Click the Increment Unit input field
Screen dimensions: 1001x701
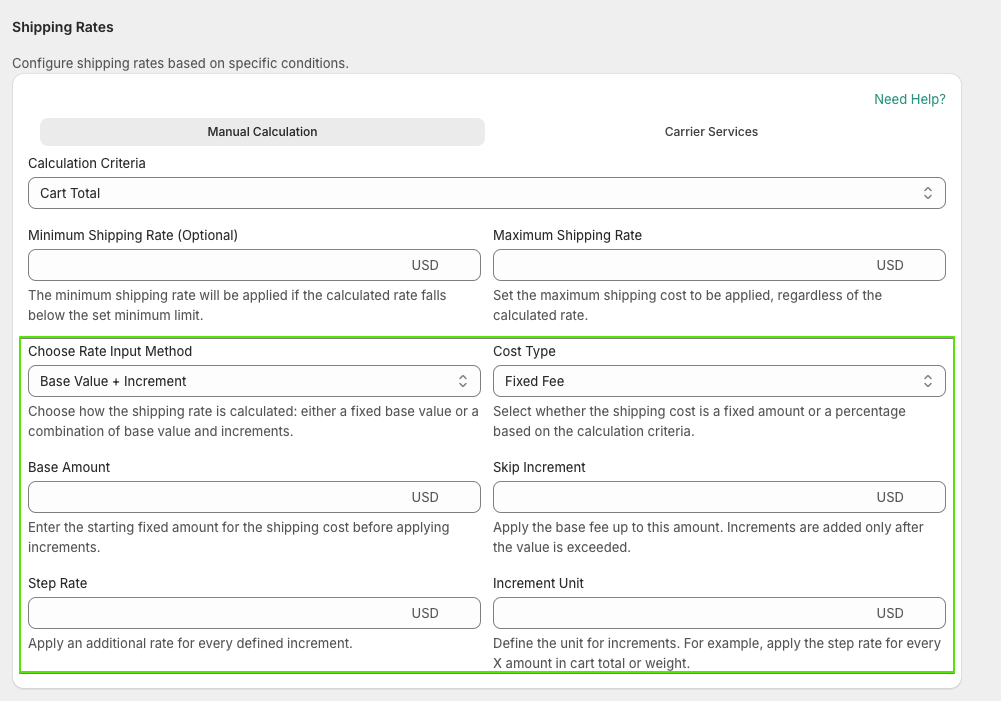click(719, 613)
